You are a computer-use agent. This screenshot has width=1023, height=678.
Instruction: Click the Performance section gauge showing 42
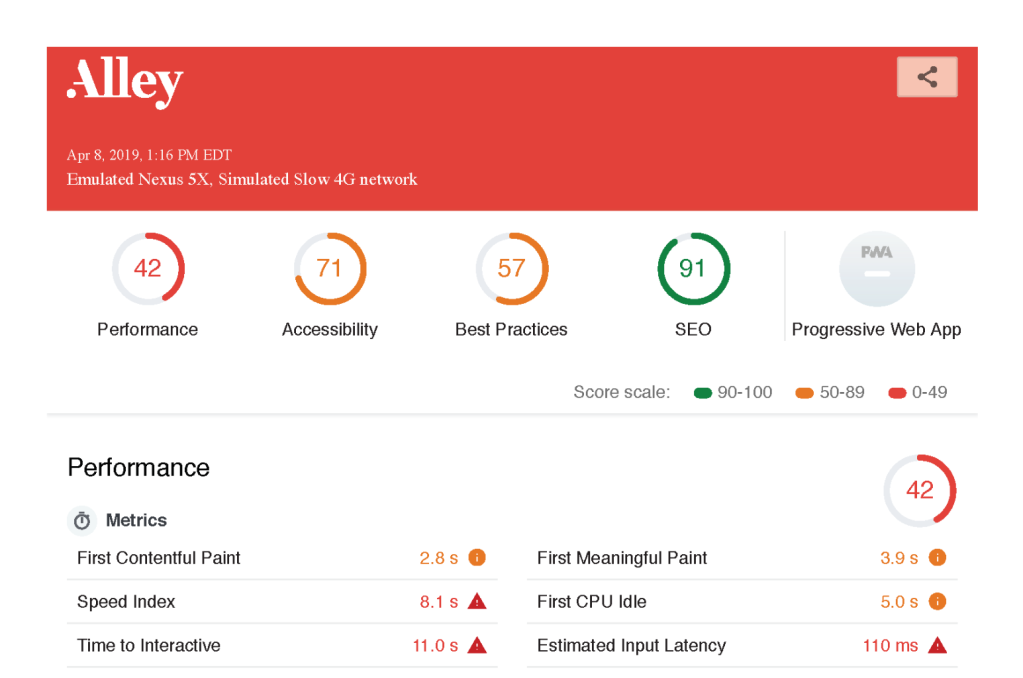click(x=920, y=490)
